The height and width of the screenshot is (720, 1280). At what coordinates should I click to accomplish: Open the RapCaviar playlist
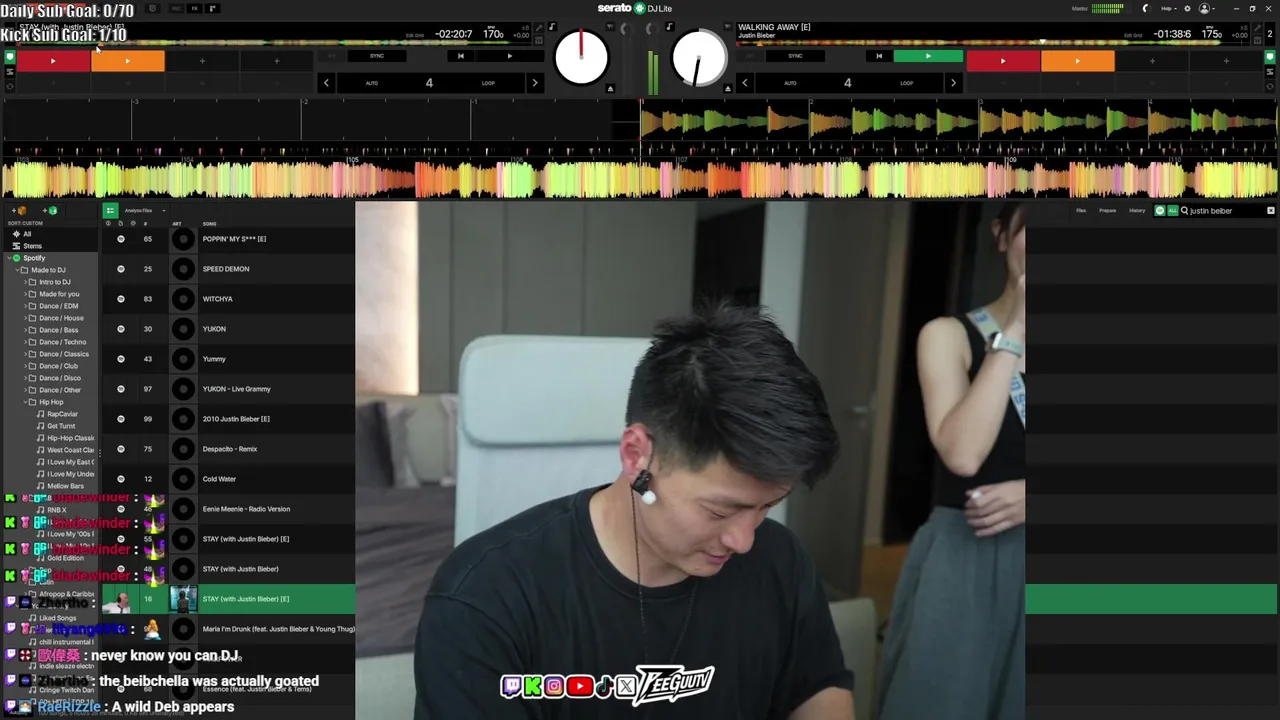[61, 414]
